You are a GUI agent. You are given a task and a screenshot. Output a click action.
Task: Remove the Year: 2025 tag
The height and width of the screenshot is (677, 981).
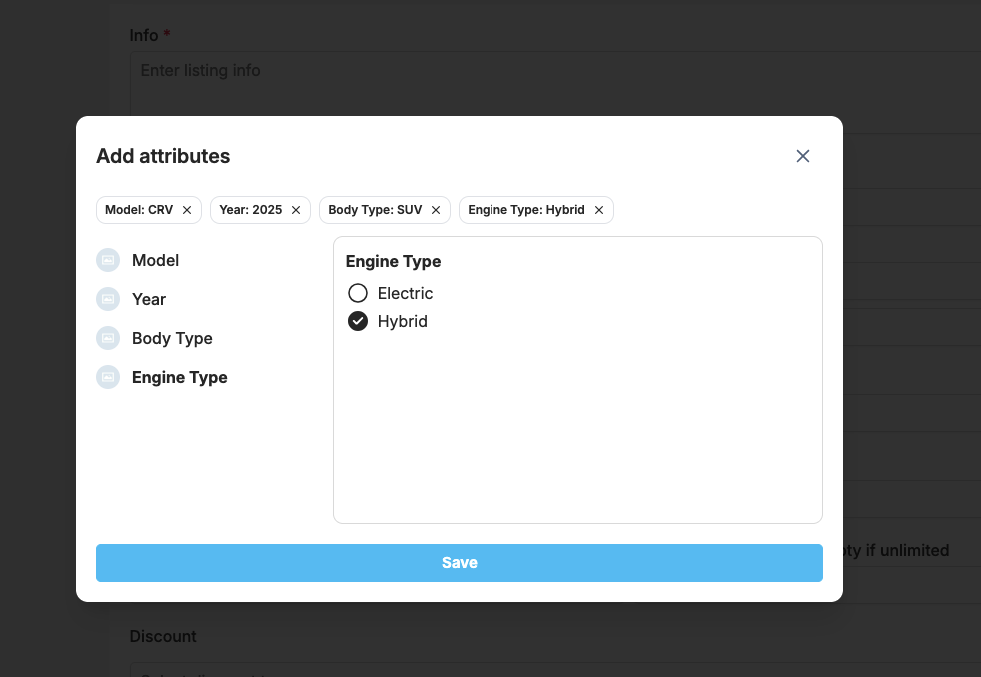click(296, 210)
